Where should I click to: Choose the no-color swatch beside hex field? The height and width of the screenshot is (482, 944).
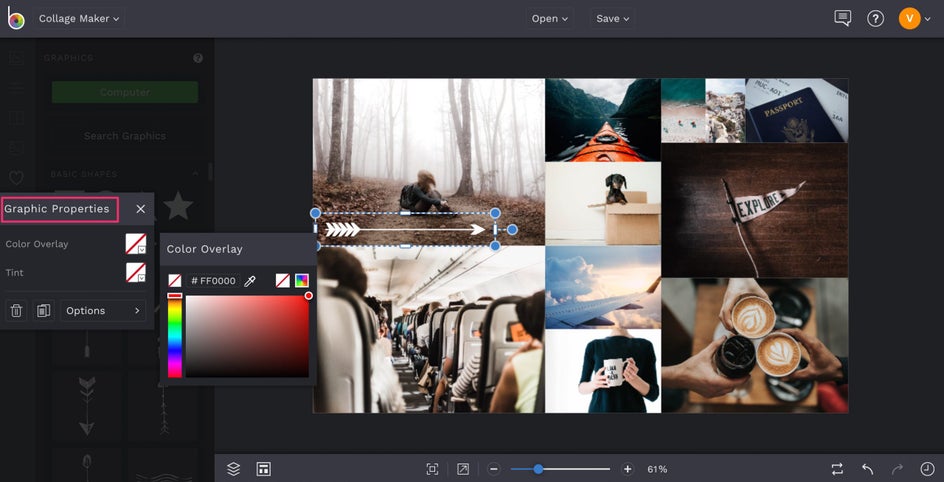pyautogui.click(x=175, y=280)
